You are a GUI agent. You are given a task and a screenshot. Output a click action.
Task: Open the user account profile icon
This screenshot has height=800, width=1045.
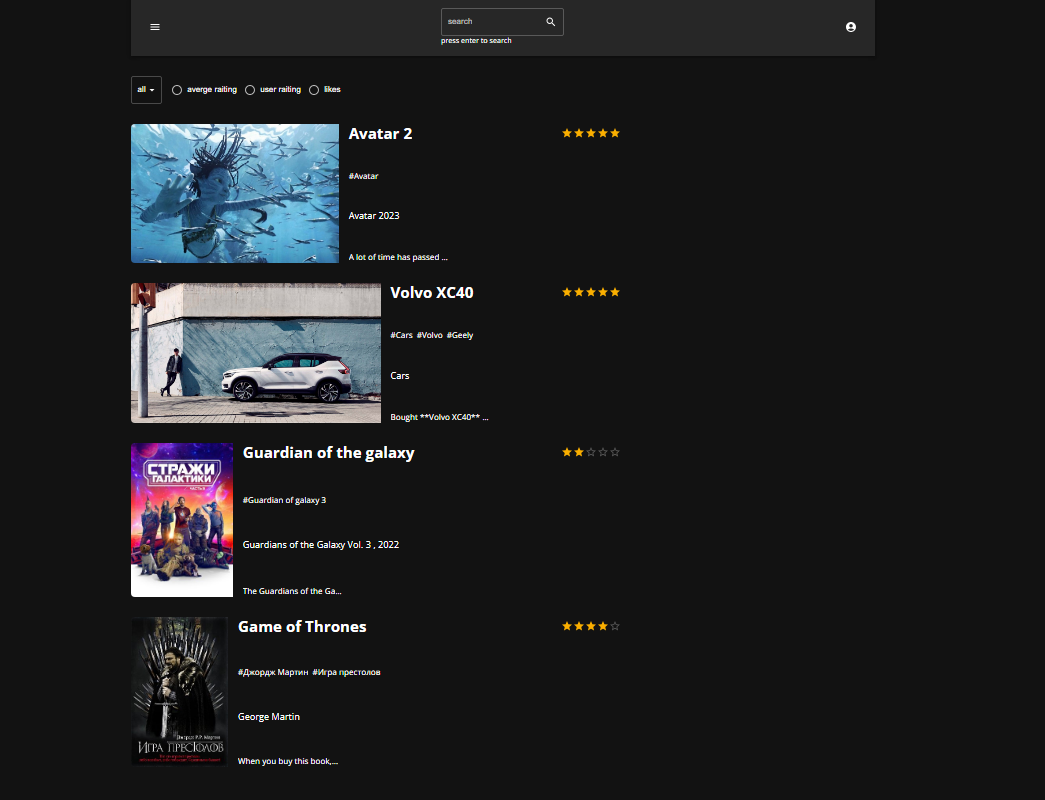point(850,27)
